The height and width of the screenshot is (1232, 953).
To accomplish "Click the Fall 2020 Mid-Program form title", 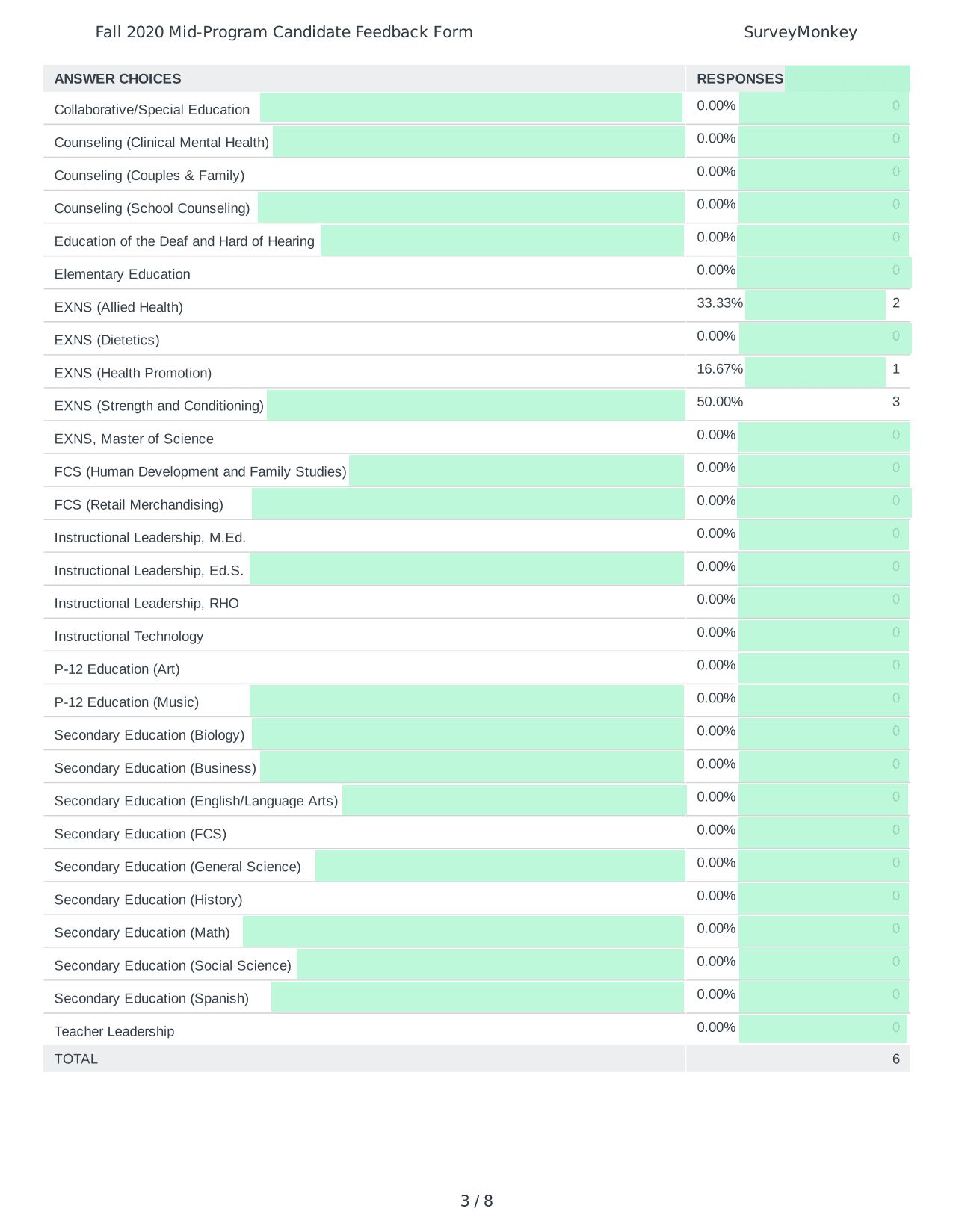I will tap(284, 32).
